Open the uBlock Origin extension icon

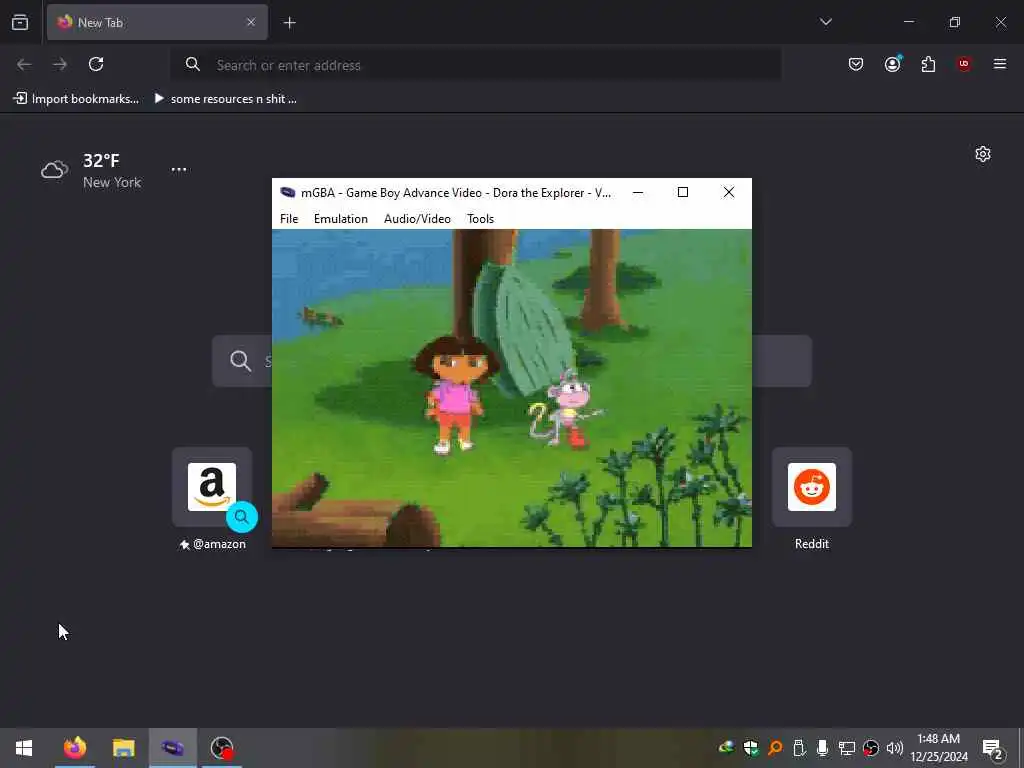click(963, 64)
